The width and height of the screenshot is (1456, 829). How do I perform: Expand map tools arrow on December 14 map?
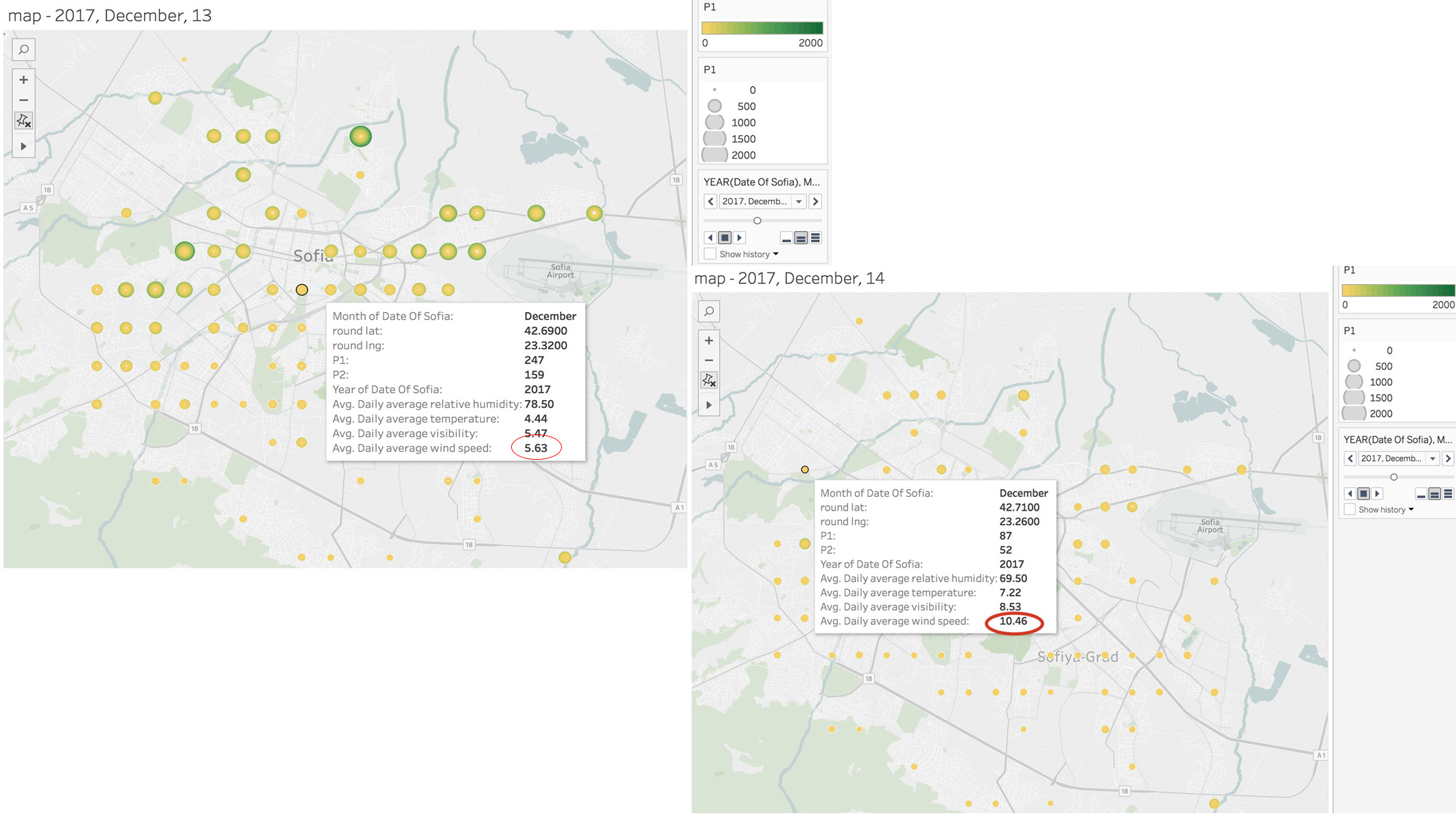[x=709, y=405]
